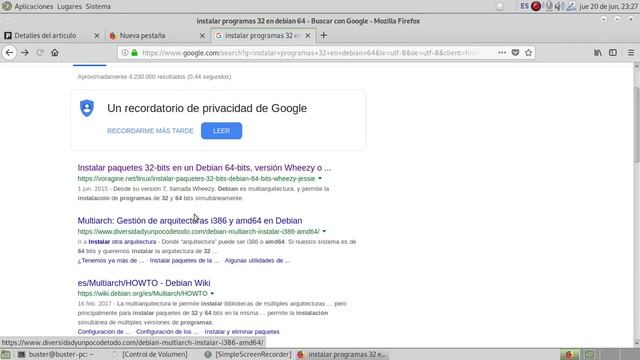The image size is (640, 360).
Task: Show desktop icon in bottom panel
Action: (6, 354)
